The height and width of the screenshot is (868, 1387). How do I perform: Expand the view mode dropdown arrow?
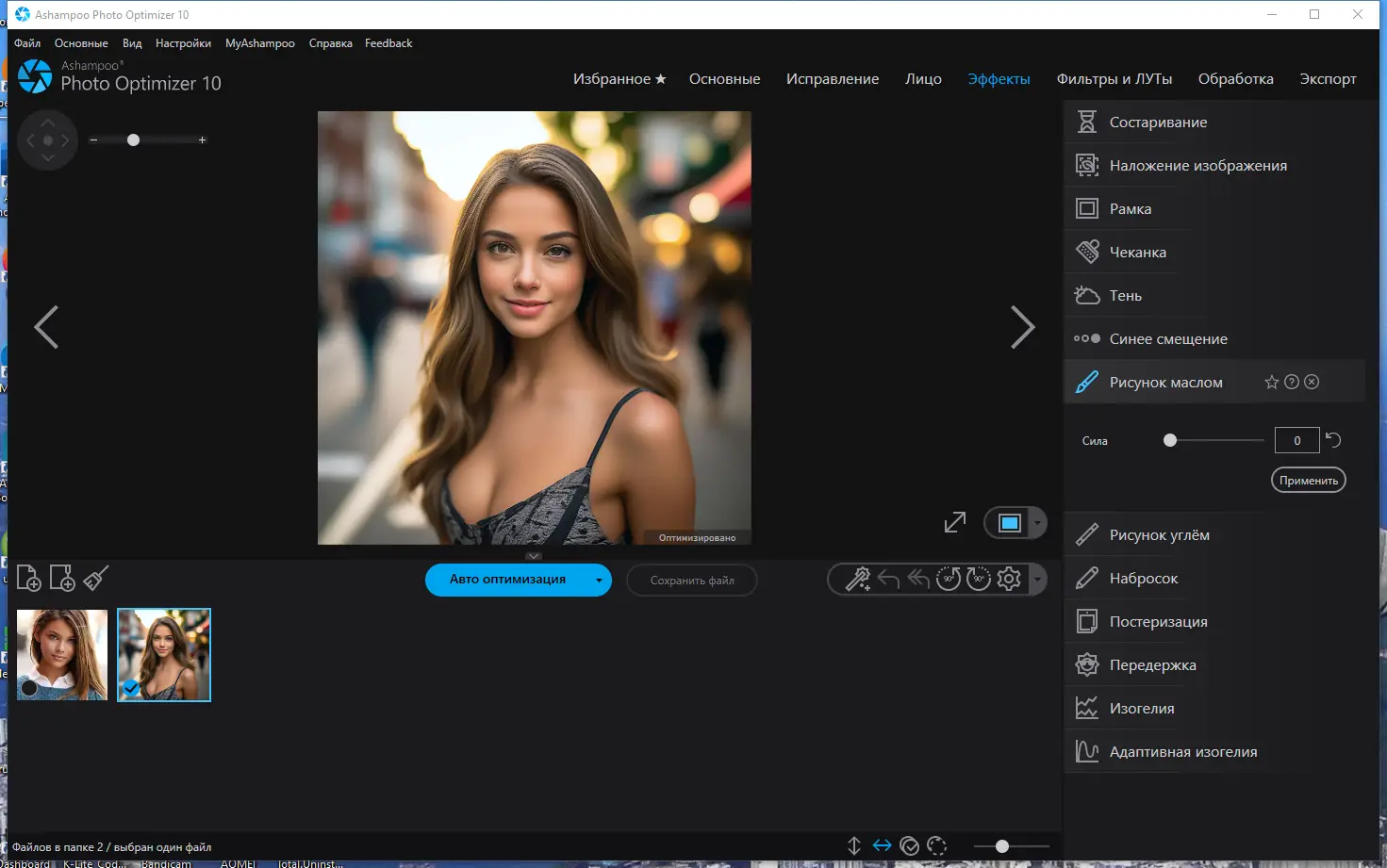1037,522
